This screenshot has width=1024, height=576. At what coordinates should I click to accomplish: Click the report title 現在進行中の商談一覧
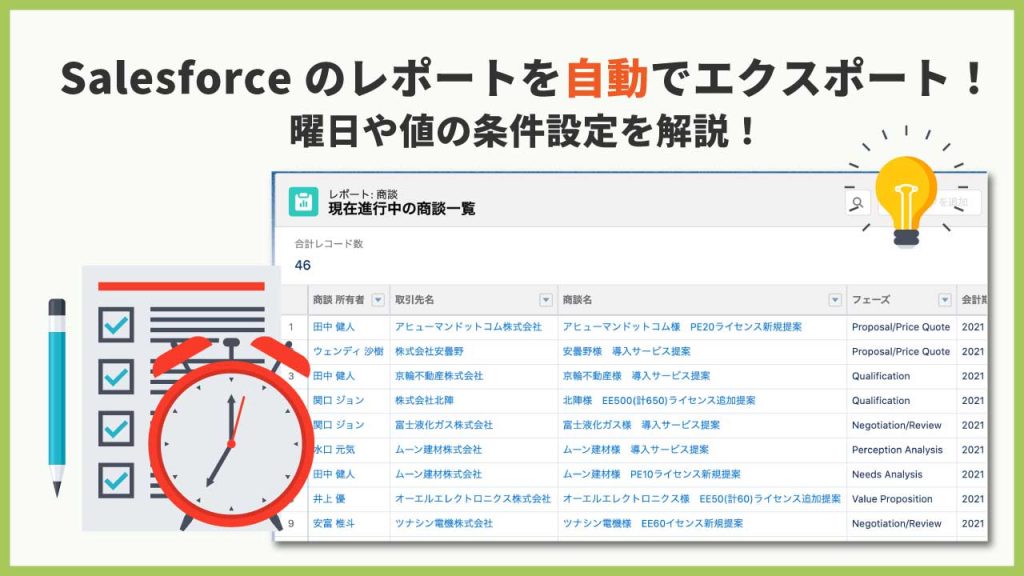click(x=402, y=209)
